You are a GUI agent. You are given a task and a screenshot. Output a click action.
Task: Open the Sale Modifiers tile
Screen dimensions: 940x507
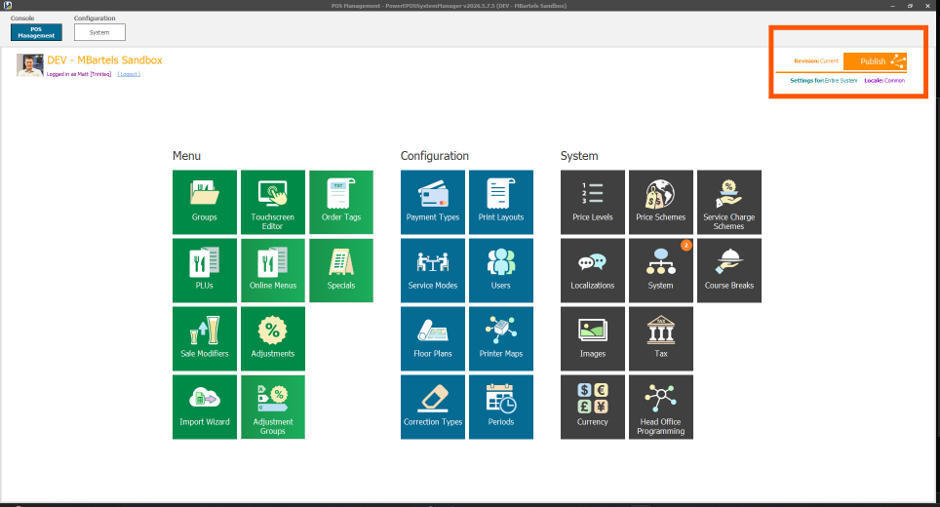coord(204,339)
